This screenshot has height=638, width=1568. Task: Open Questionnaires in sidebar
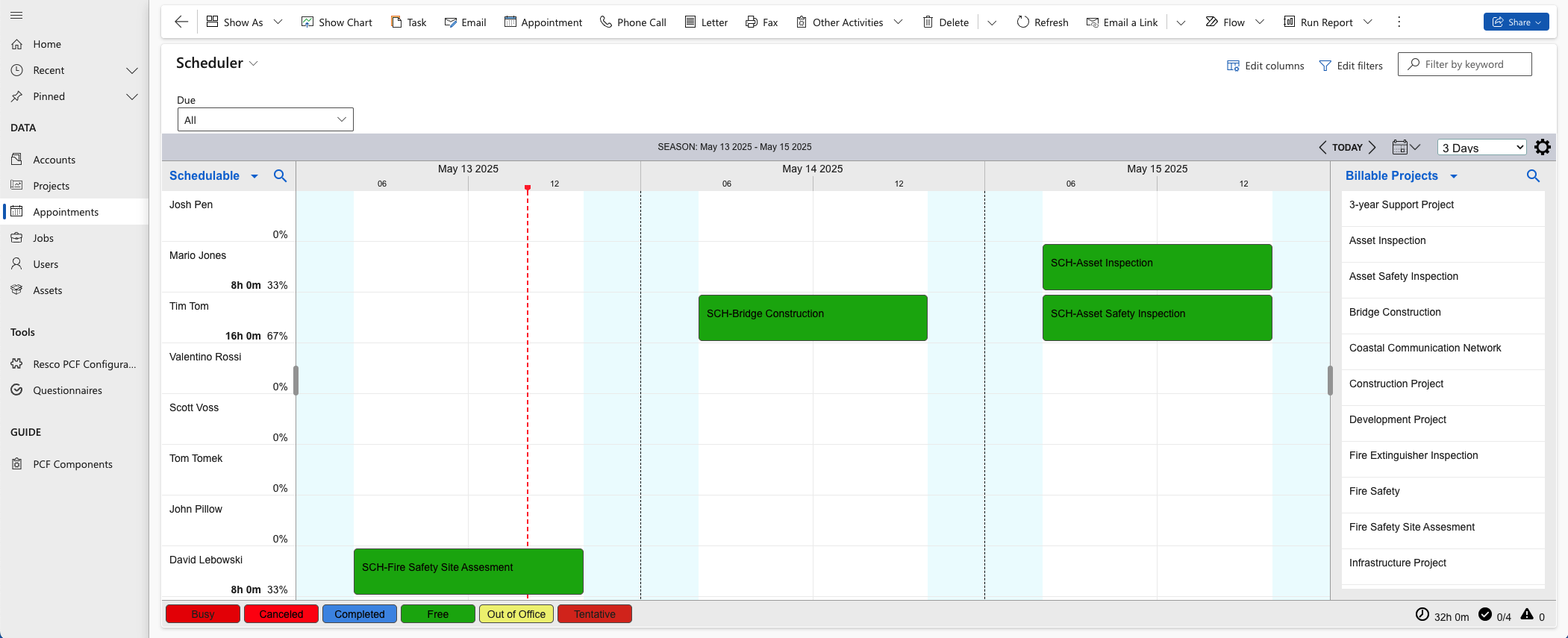coord(75,390)
